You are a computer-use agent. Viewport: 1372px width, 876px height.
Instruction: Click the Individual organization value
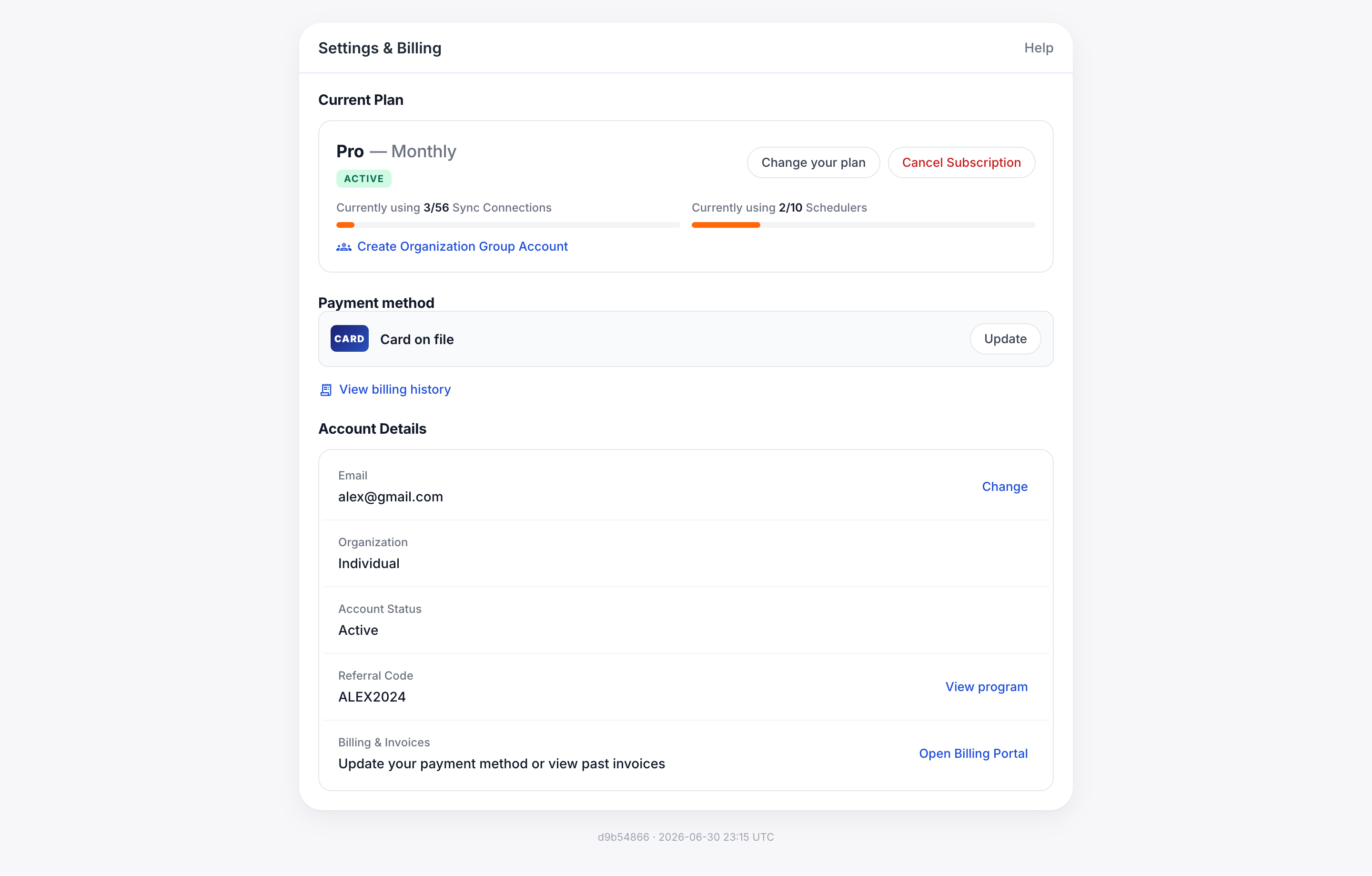coord(369,564)
